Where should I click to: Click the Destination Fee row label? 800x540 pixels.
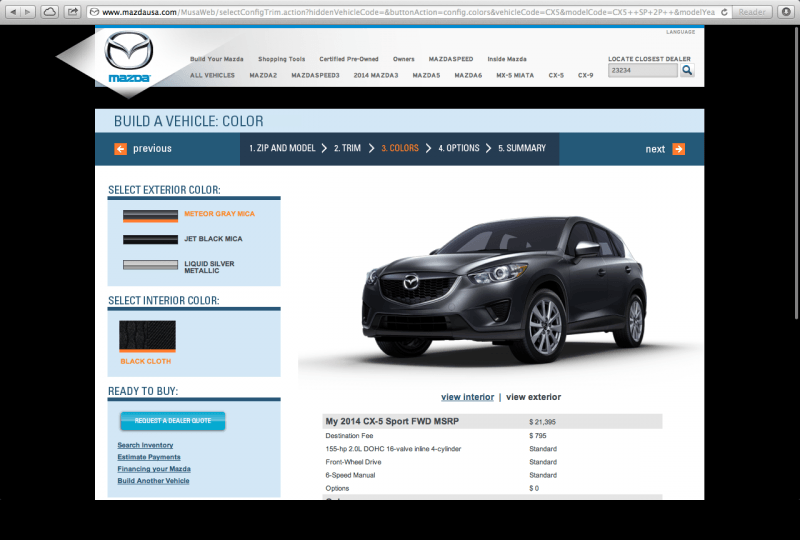(349, 435)
